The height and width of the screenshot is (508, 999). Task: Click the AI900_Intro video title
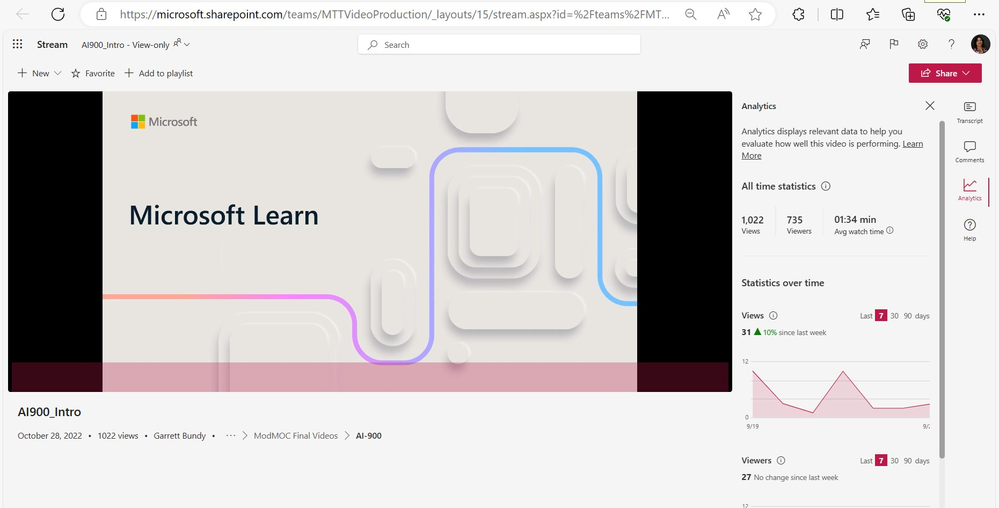(50, 412)
